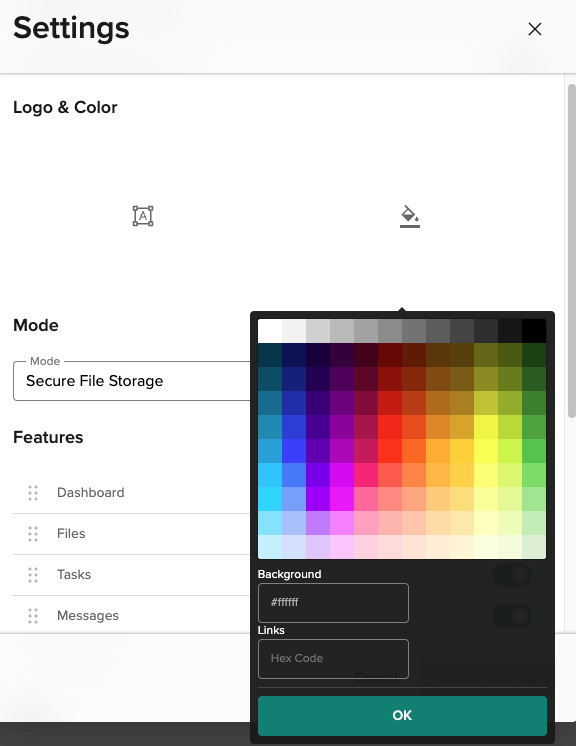Select the Dashboard feature item
This screenshot has width=576, height=746.
[91, 493]
